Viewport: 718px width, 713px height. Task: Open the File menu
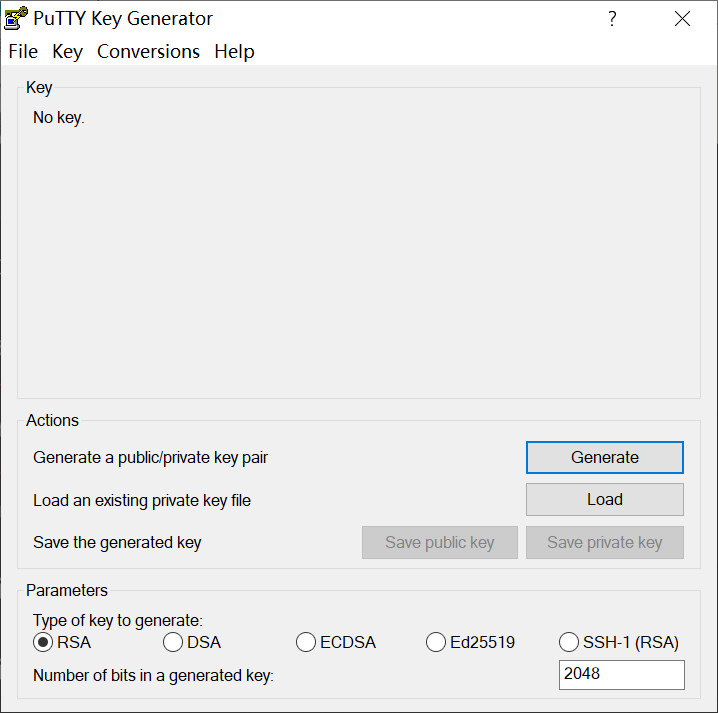[x=23, y=51]
